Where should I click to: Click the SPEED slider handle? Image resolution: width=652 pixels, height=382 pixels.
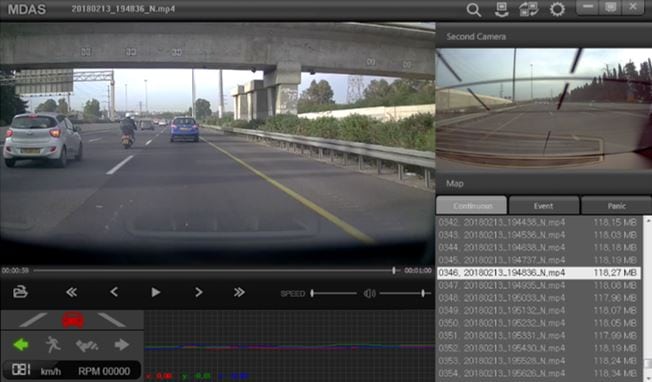312,293
